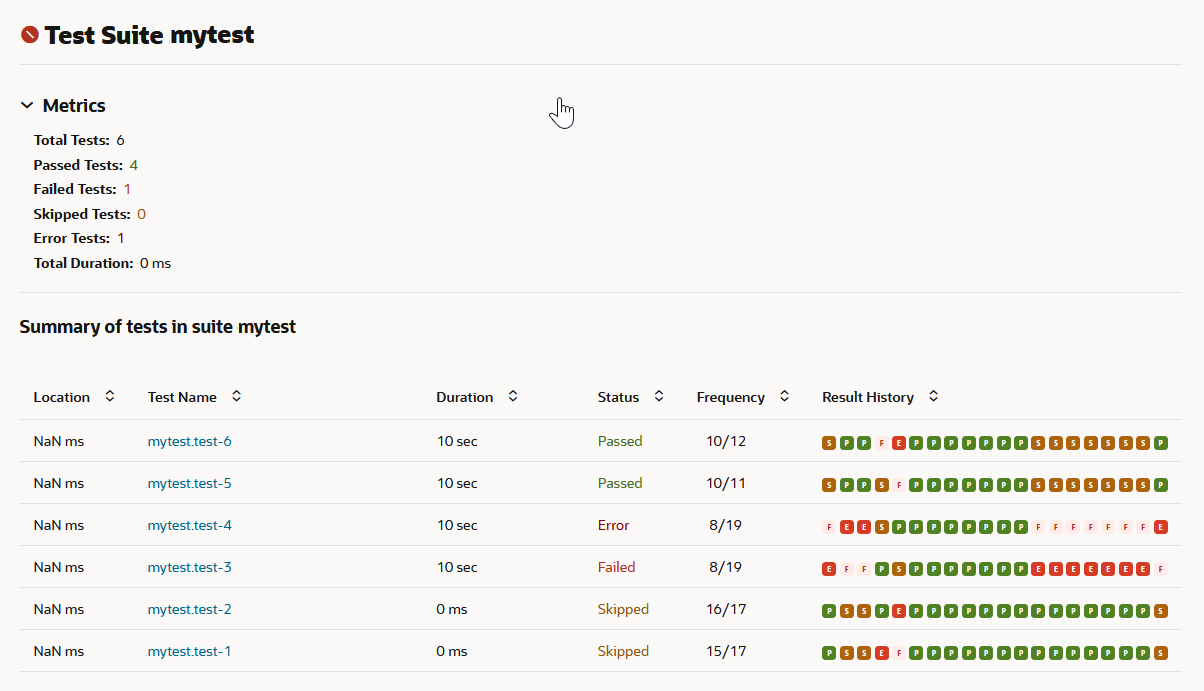
Task: Click the Passed Tests: 4 metric
Action: pyautogui.click(x=86, y=165)
